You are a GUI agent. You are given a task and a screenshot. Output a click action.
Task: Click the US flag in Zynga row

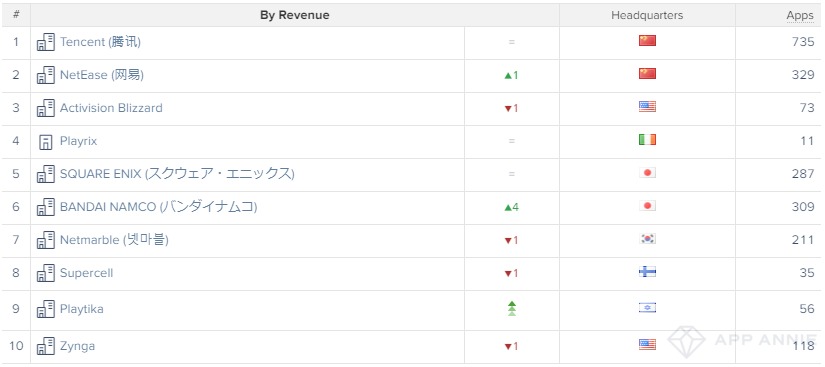[647, 345]
